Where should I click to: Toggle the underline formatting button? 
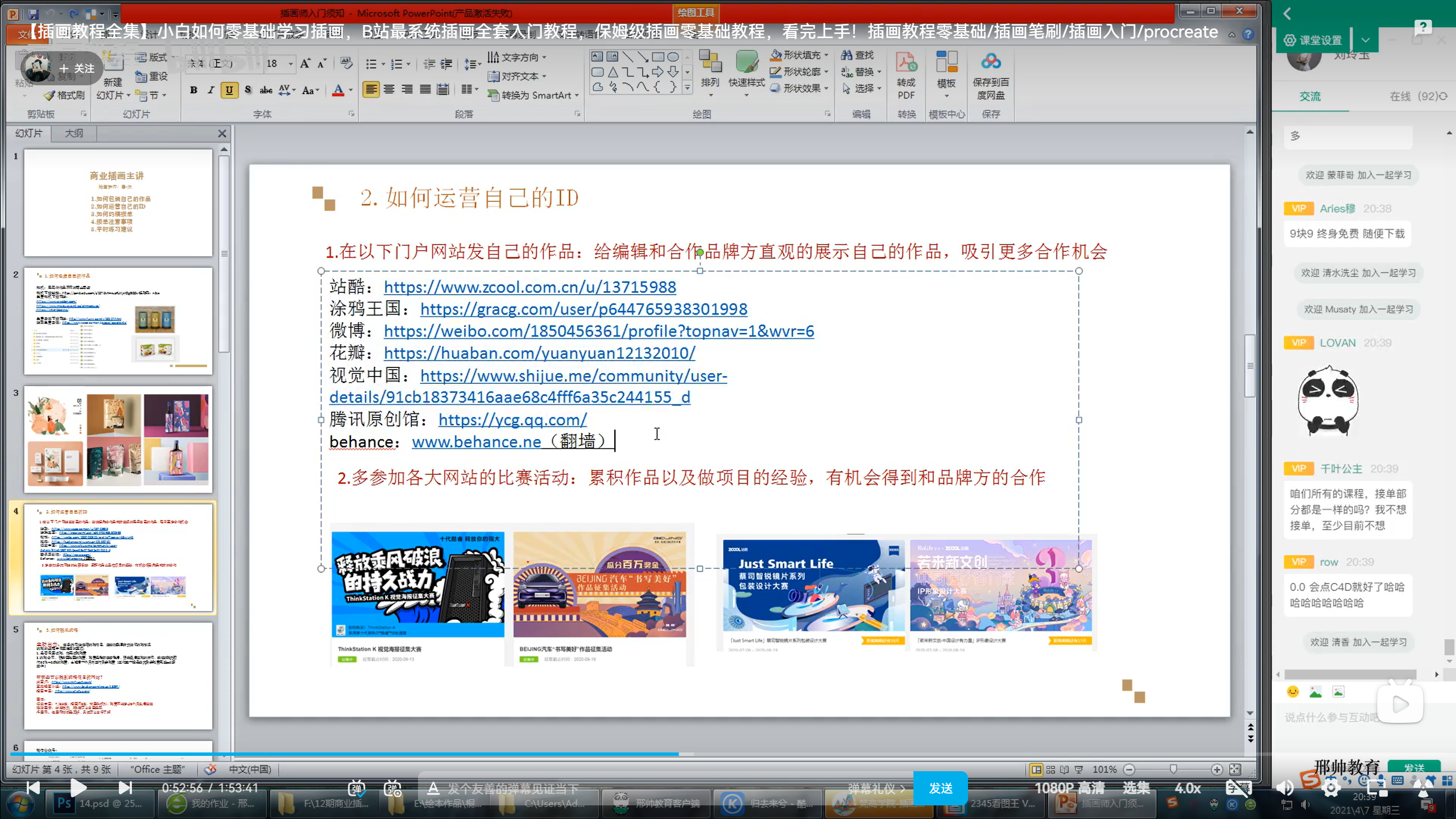(229, 90)
